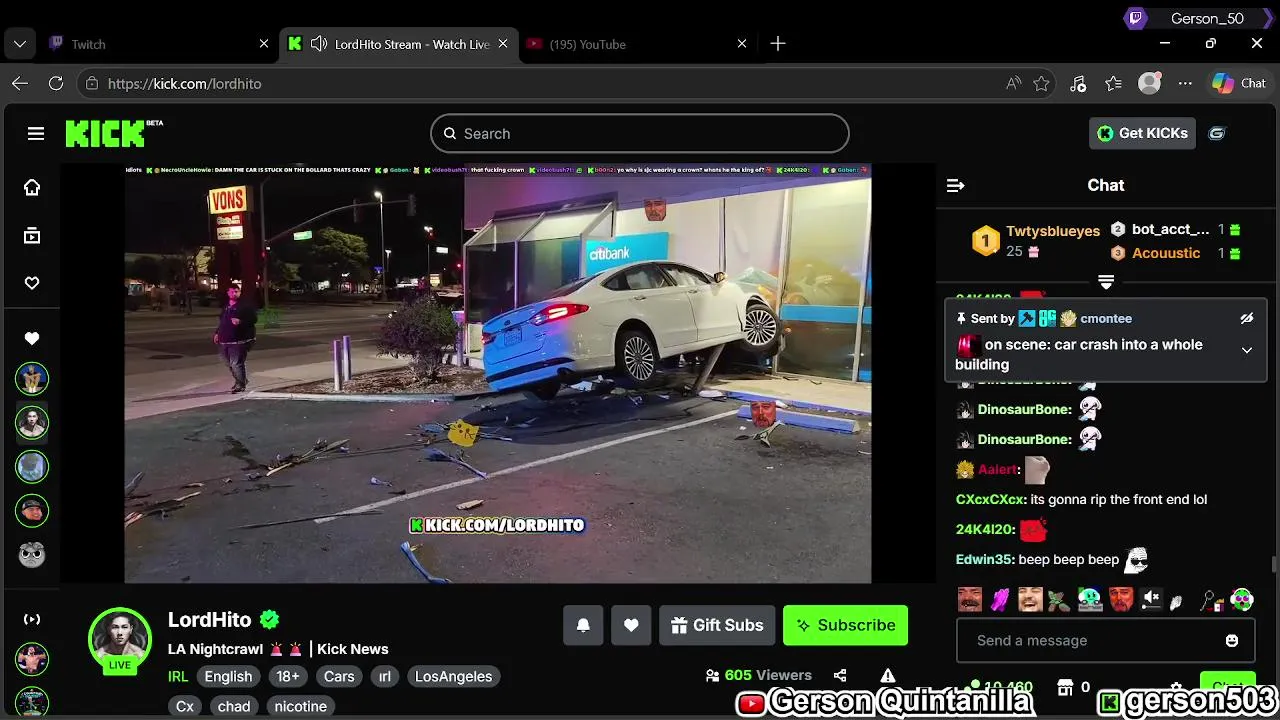Screen dimensions: 1280x720
Task: Open the profile icon beside Get KICKs
Action: [x=1217, y=133]
